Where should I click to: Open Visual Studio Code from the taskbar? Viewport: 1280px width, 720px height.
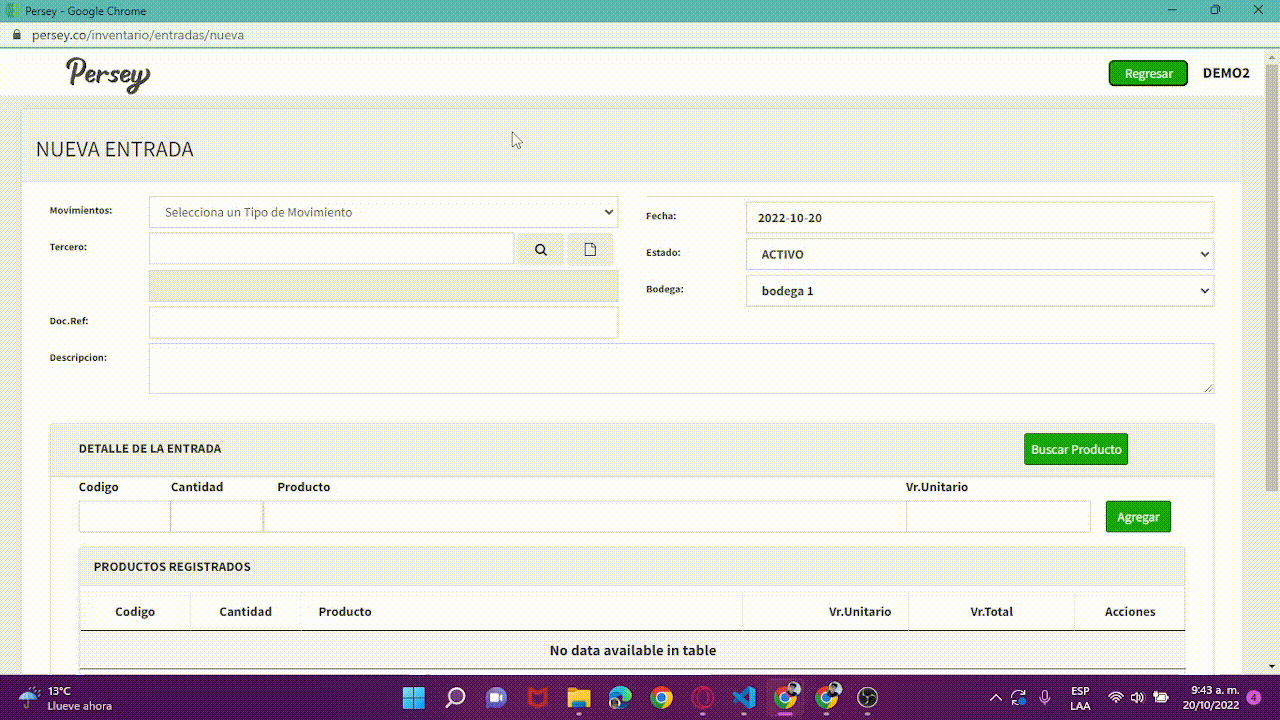pos(744,697)
